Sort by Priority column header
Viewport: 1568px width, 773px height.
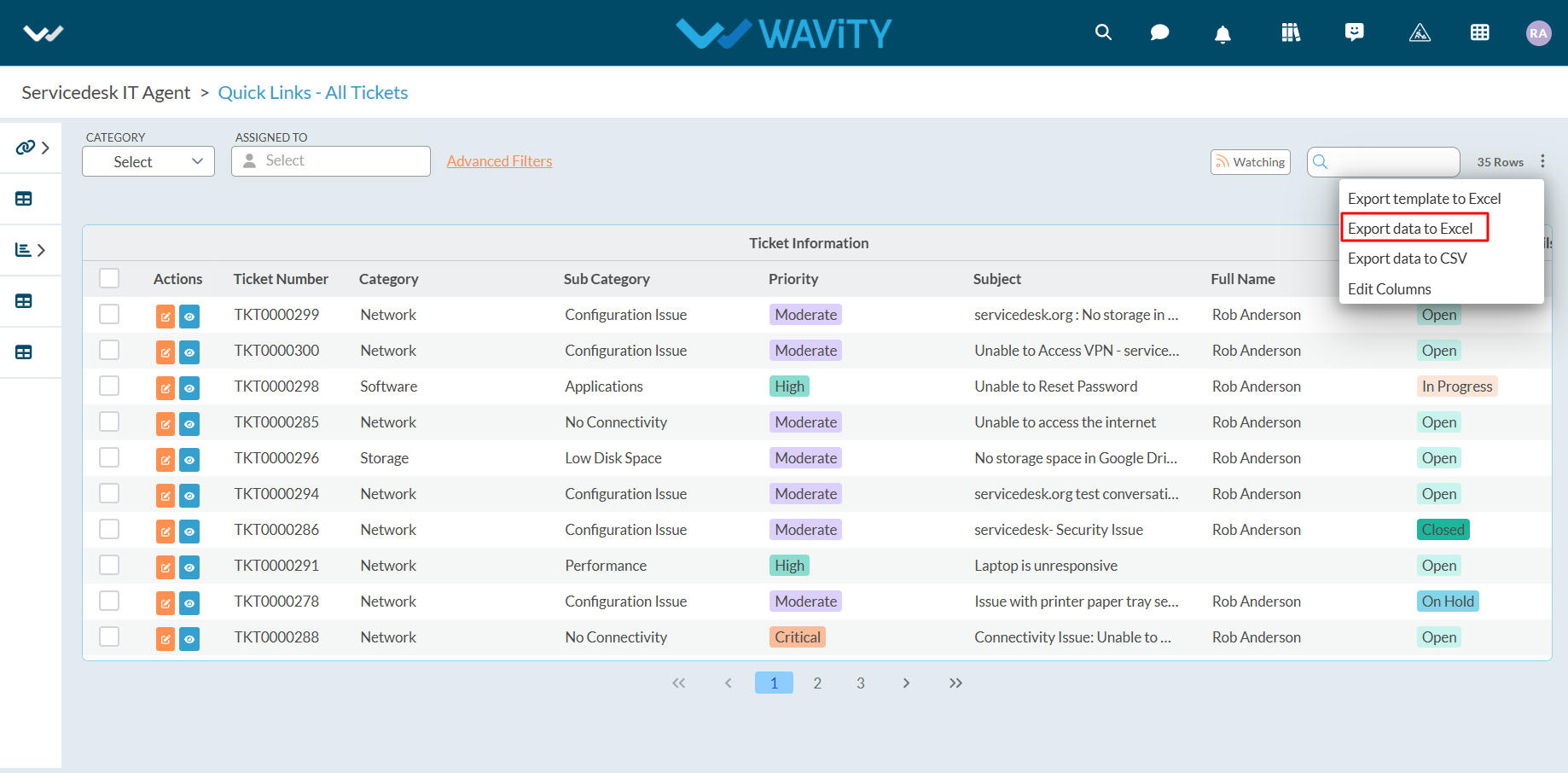[x=793, y=279]
